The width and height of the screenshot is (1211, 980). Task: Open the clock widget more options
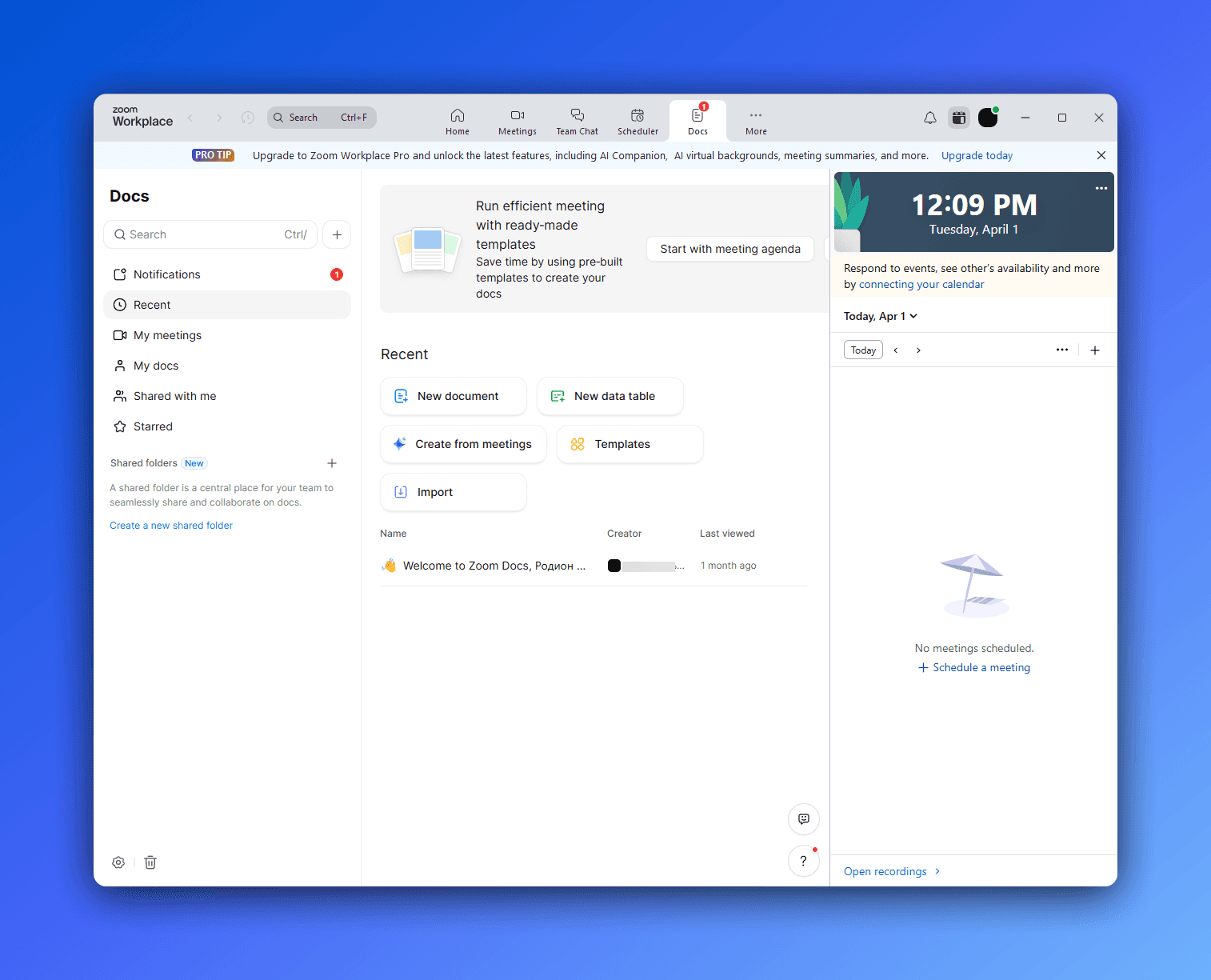click(x=1101, y=188)
